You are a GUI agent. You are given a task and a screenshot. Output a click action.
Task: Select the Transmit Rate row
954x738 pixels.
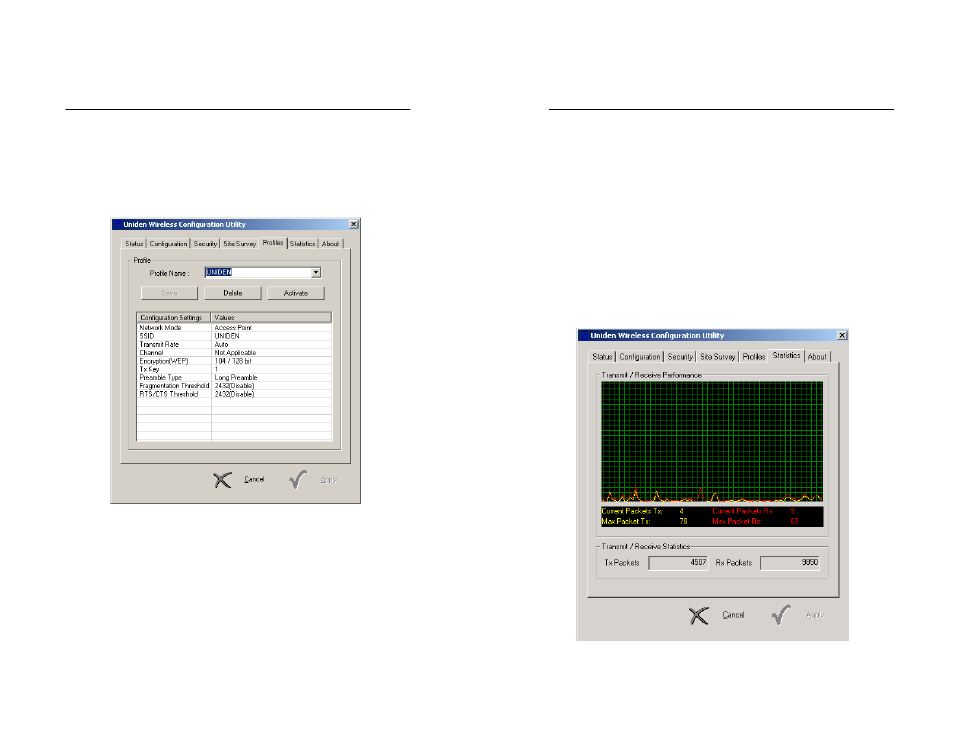[234, 344]
